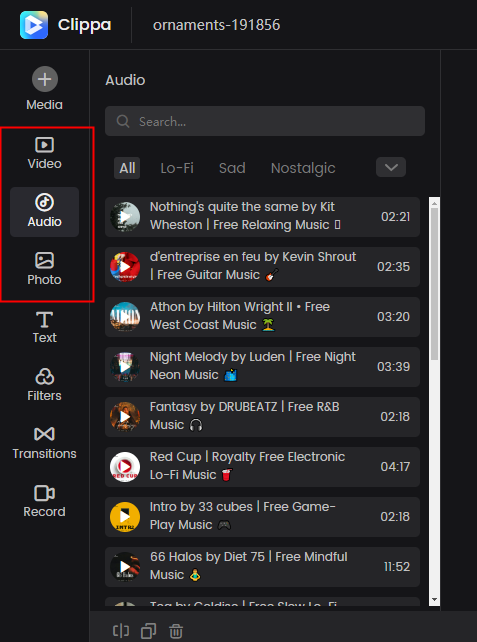Open the Photo sidebar section
Screen dimensions: 477x642
[x=45, y=270]
